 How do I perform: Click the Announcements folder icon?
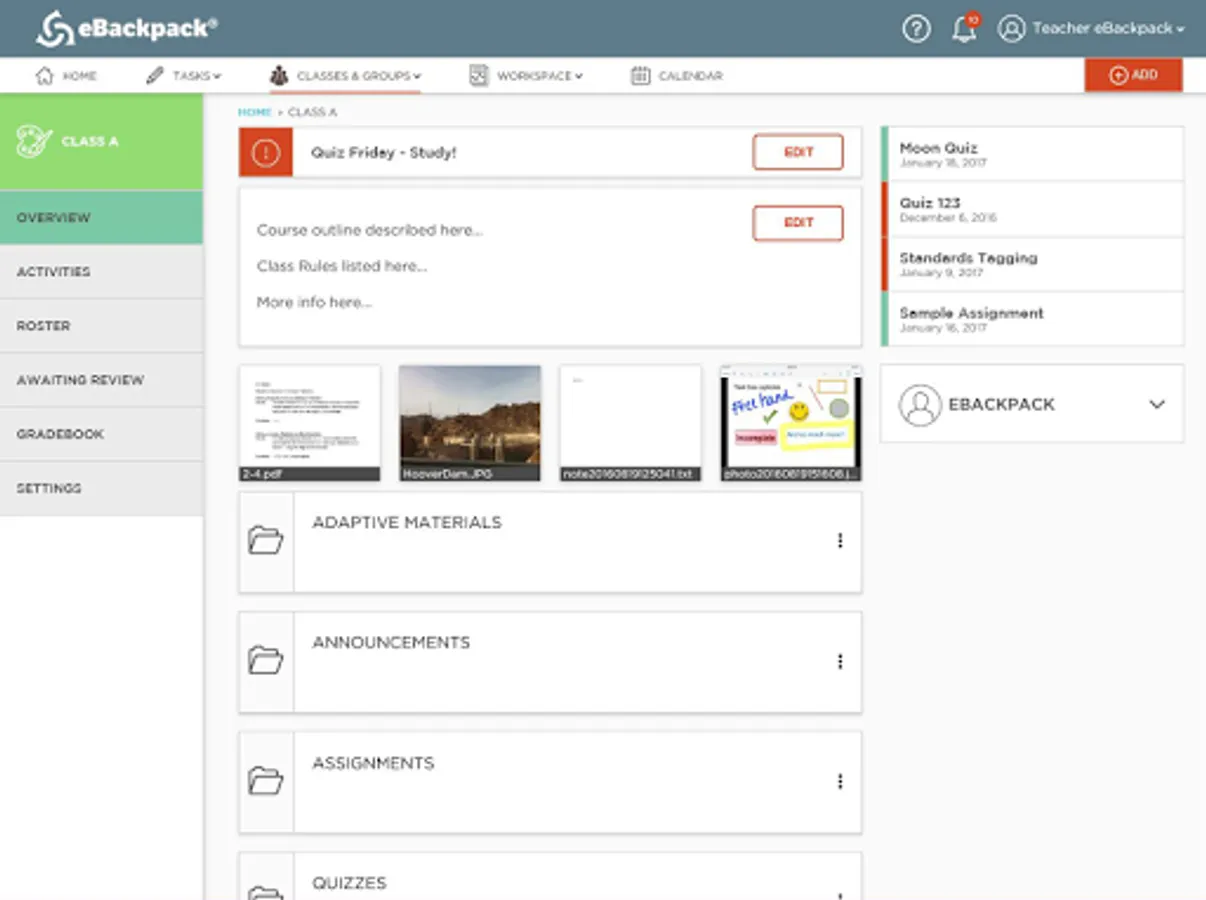[266, 661]
